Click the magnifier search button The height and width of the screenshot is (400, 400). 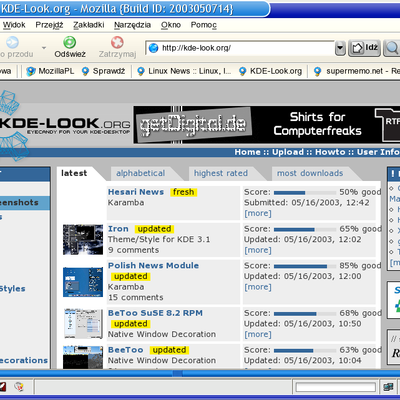tap(391, 48)
